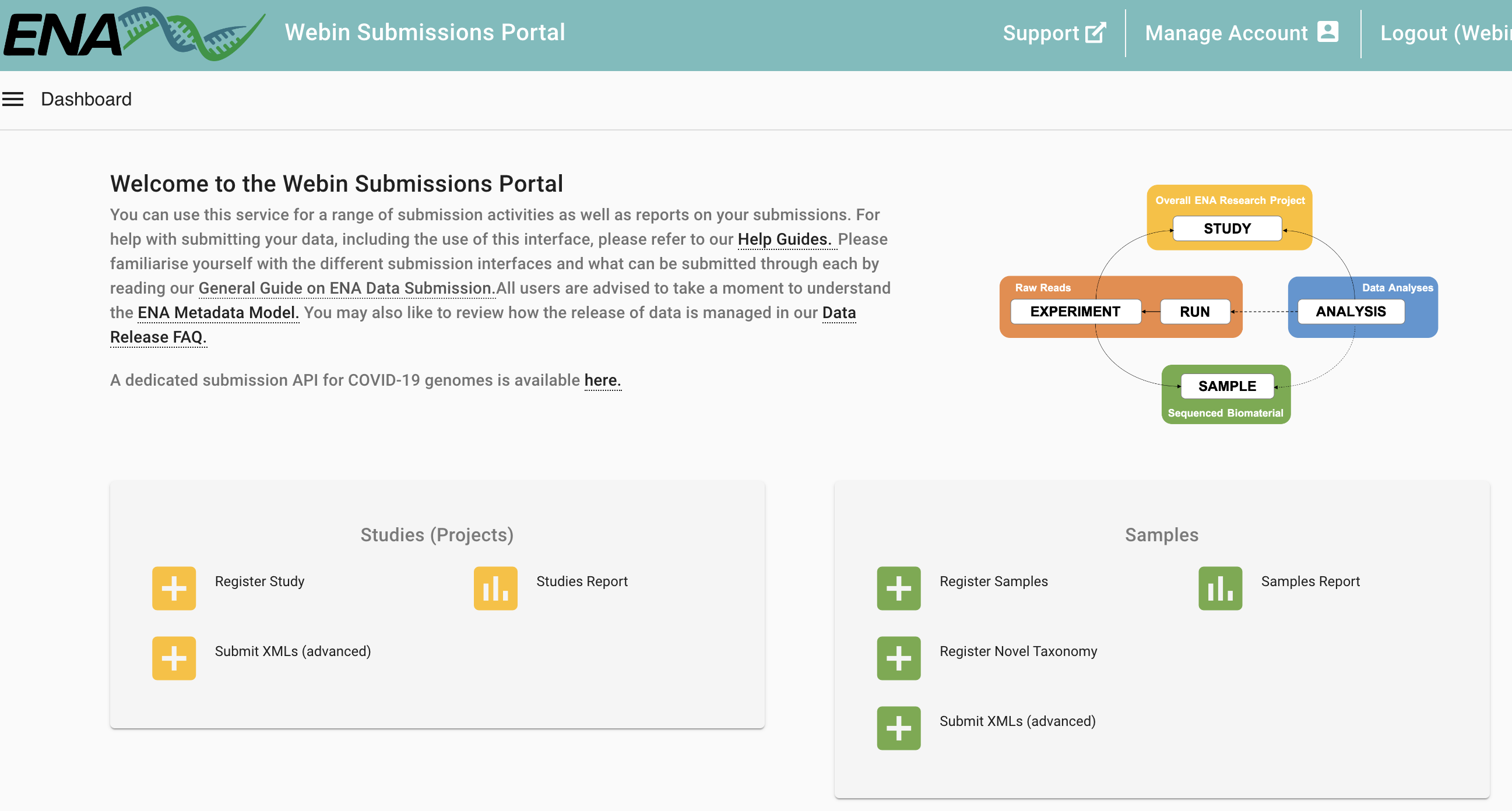Screen dimensions: 1512x811
Task: Open the Support external link
Action: [1054, 33]
